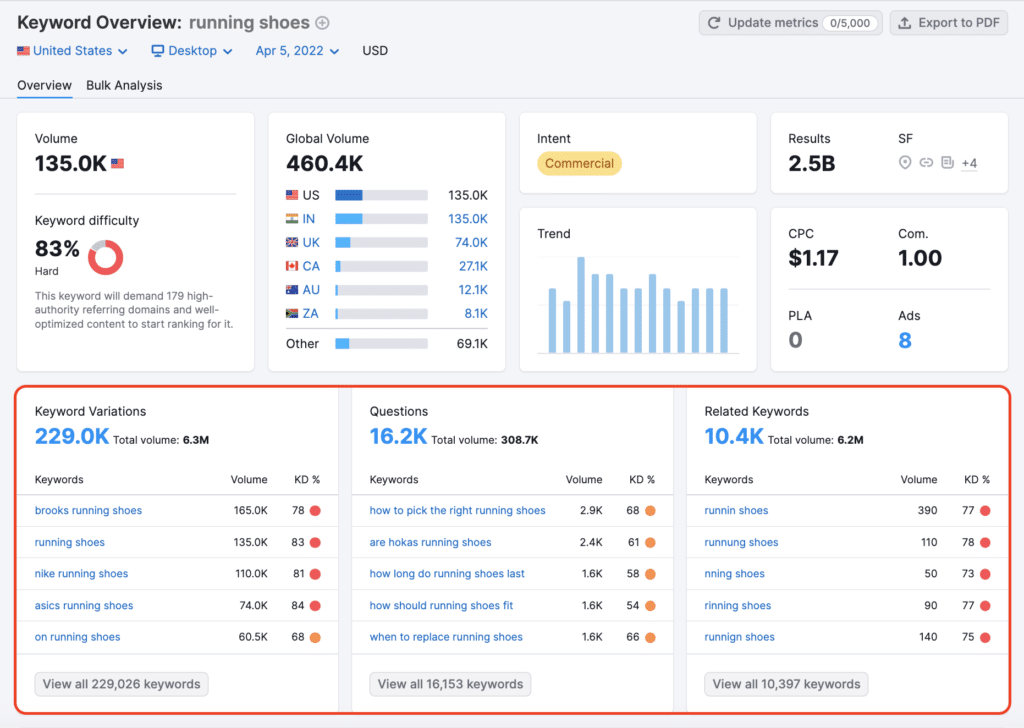Click the third SERP feature icon under SF
The height and width of the screenshot is (728, 1024).
click(x=947, y=163)
